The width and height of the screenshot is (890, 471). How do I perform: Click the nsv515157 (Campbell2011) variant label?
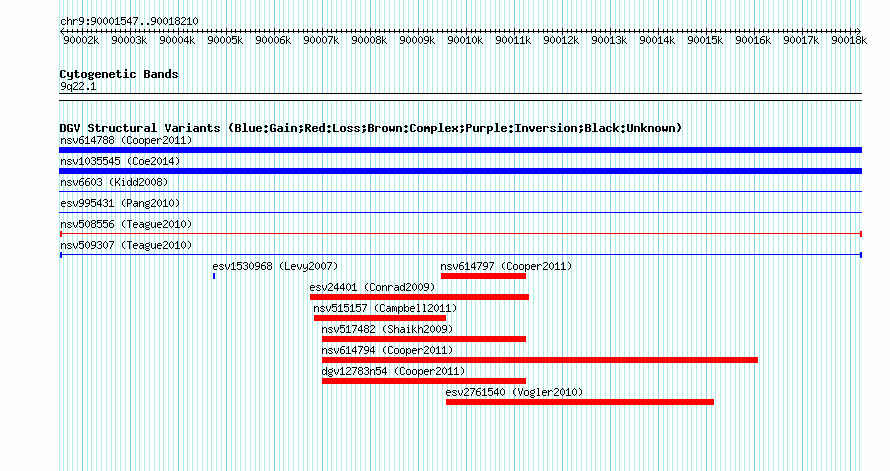click(385, 308)
